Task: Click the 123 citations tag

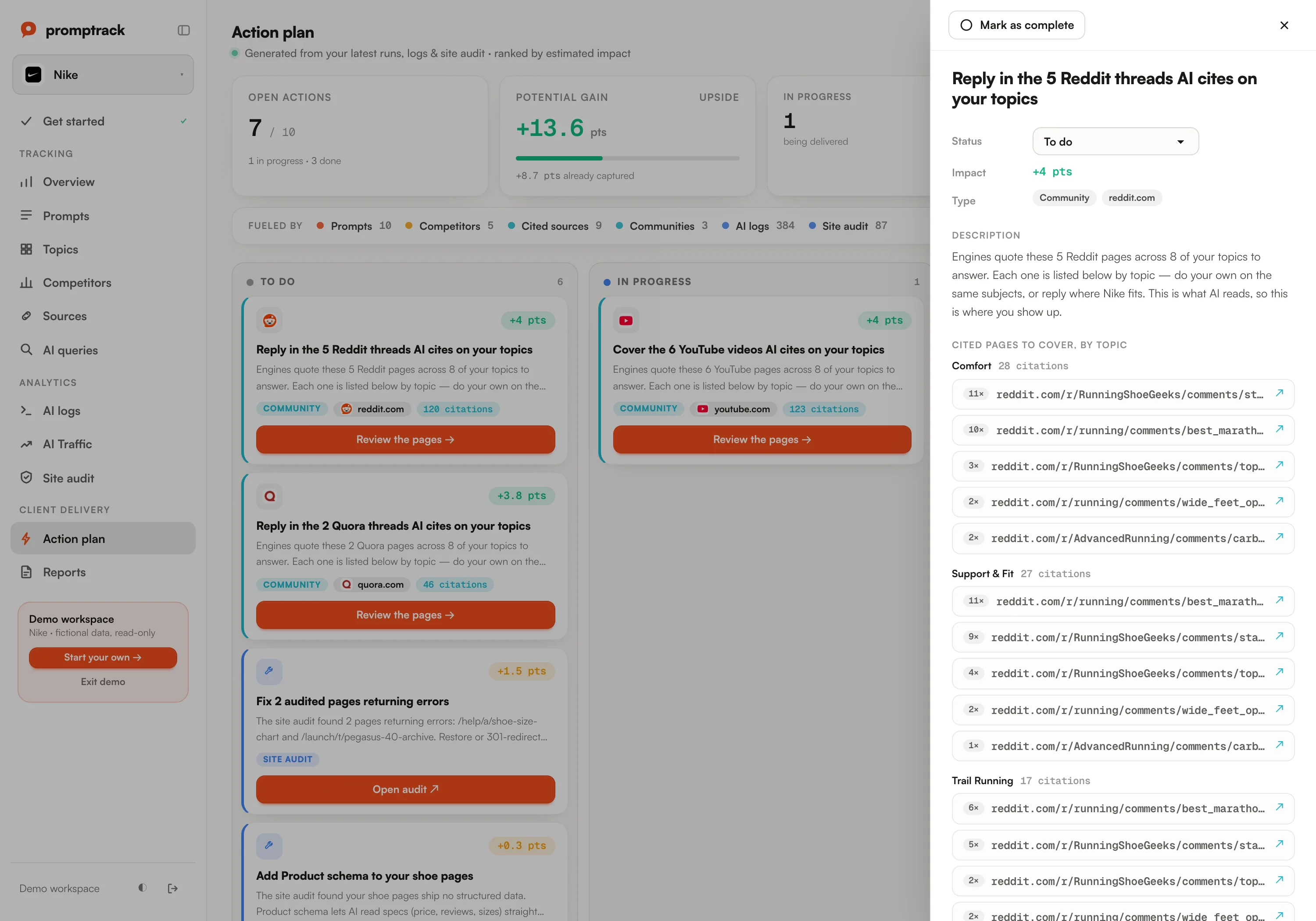Action: (x=824, y=409)
